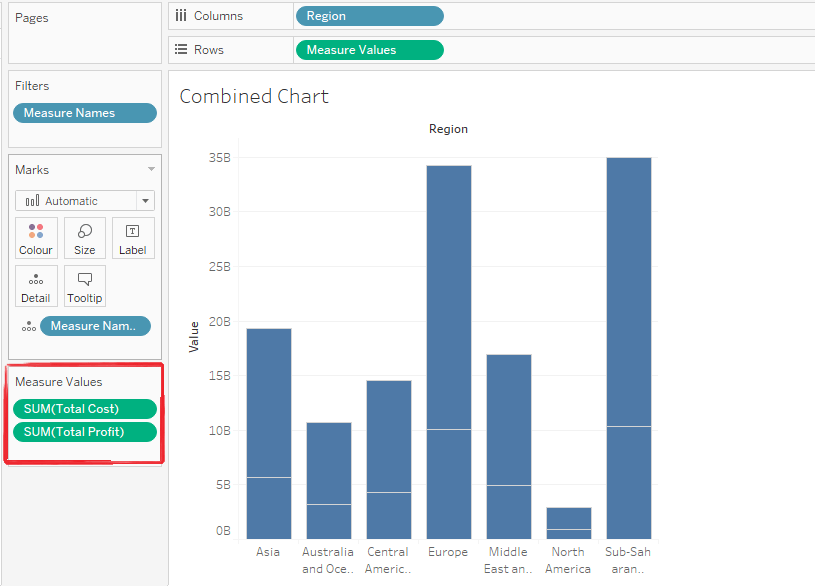815x586 pixels.
Task: Click the Filters shelf label
Action: tap(32, 86)
